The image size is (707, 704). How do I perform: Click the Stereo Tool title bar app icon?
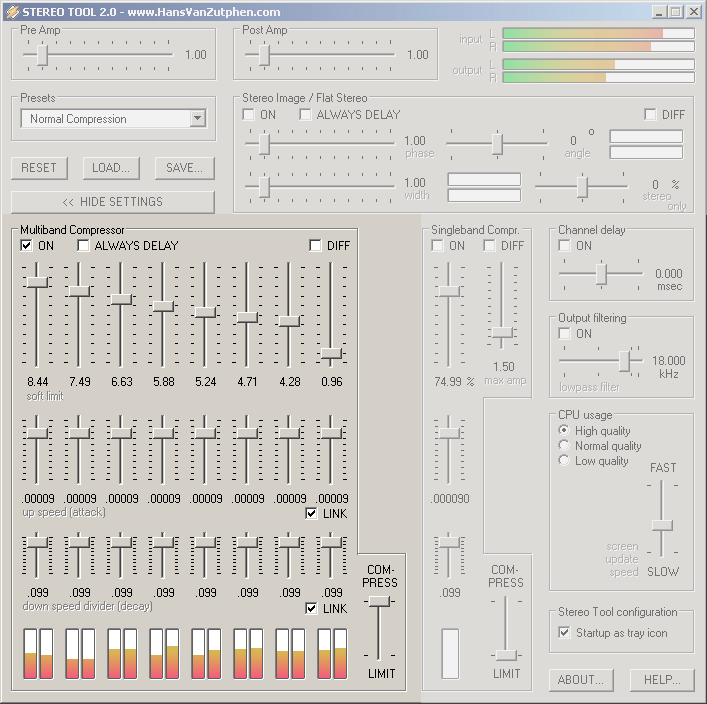click(x=13, y=11)
